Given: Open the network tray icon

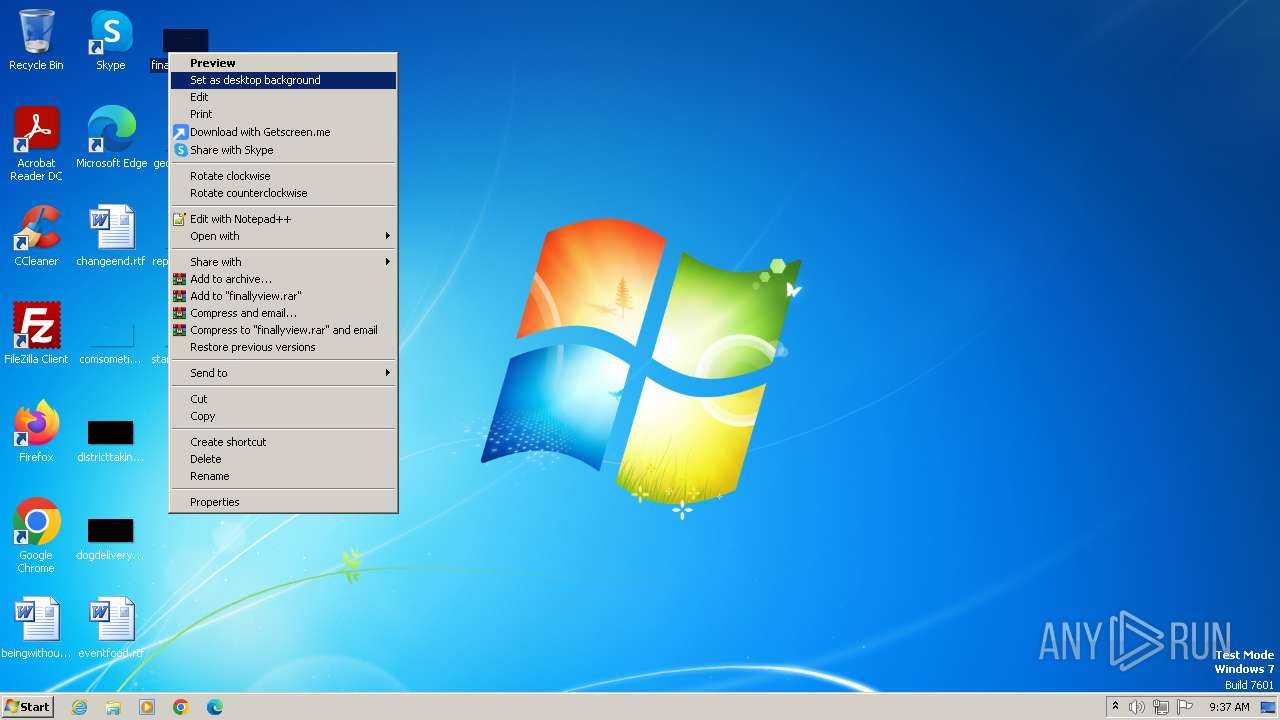Looking at the screenshot, I should pos(1161,707).
